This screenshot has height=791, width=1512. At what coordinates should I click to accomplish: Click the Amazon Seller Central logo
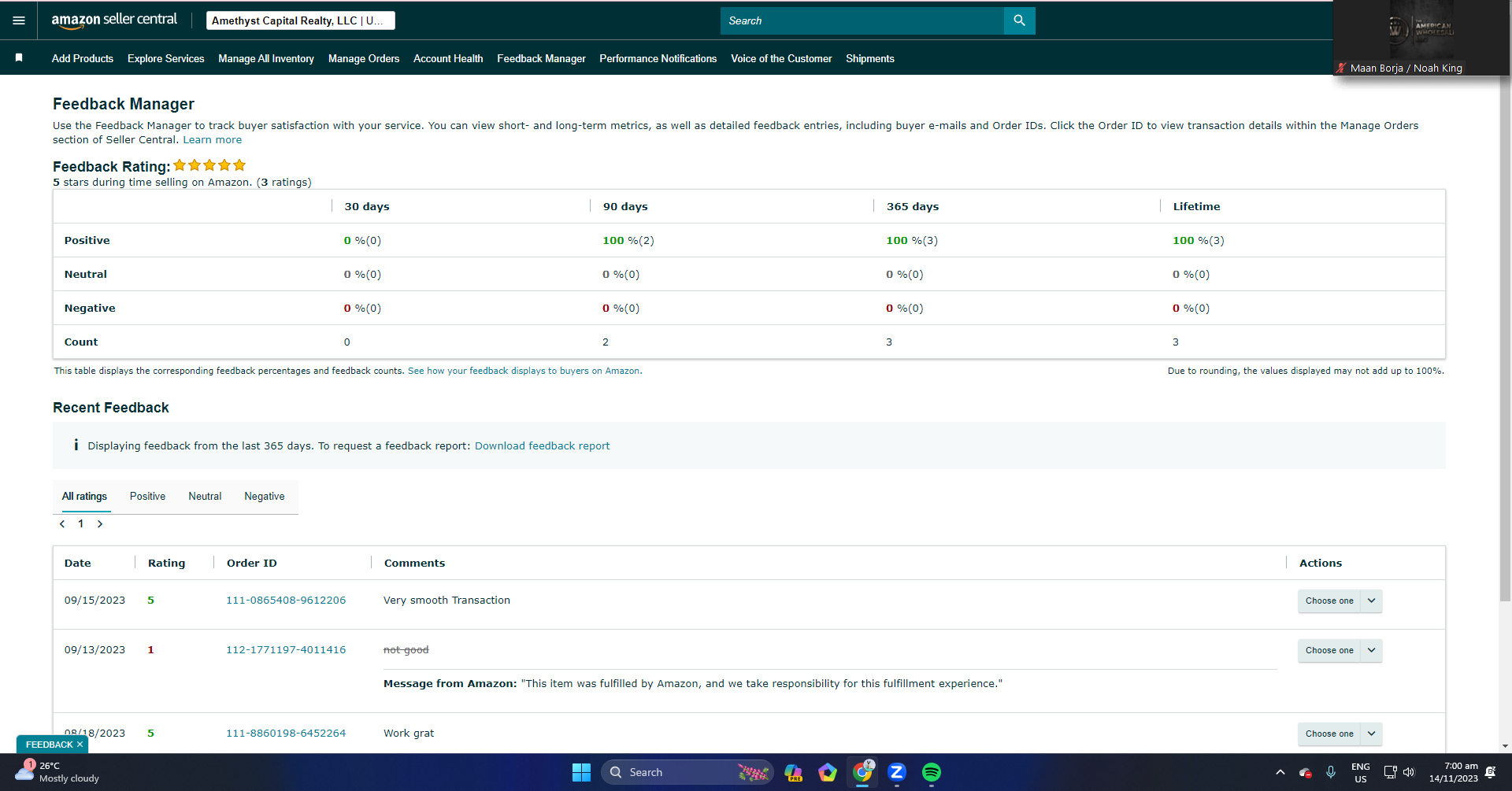(x=114, y=20)
